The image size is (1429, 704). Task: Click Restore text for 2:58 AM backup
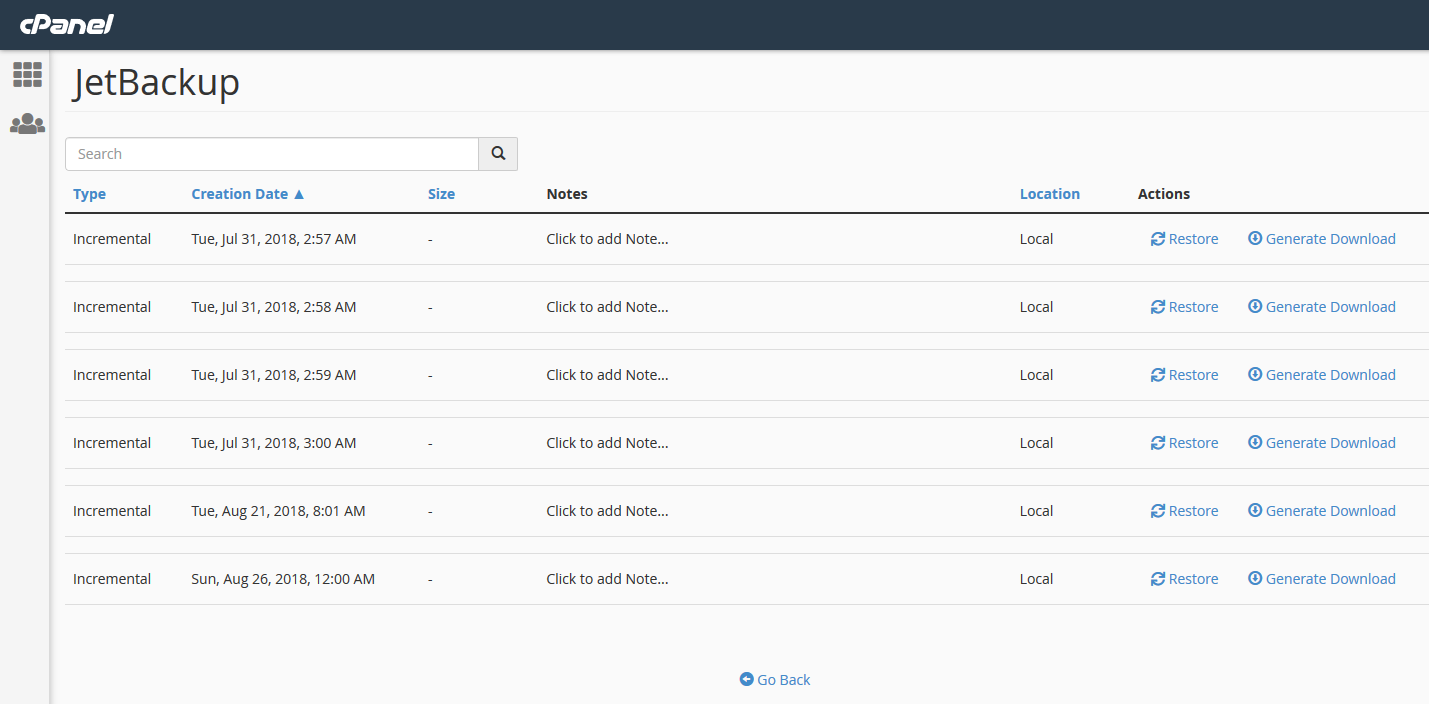[x=1194, y=307]
